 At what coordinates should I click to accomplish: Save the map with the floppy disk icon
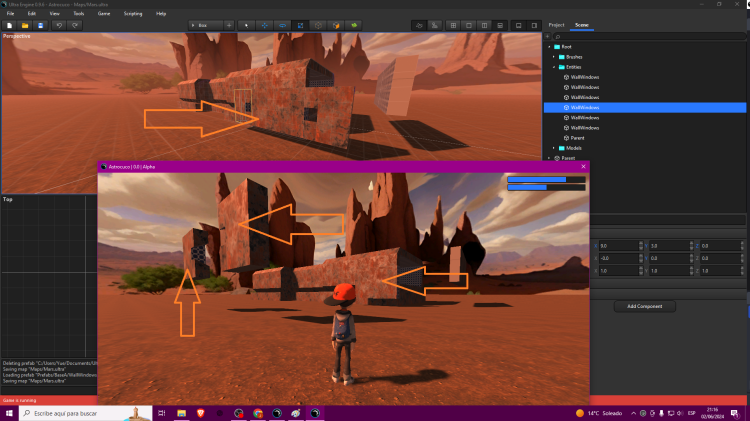click(40, 23)
